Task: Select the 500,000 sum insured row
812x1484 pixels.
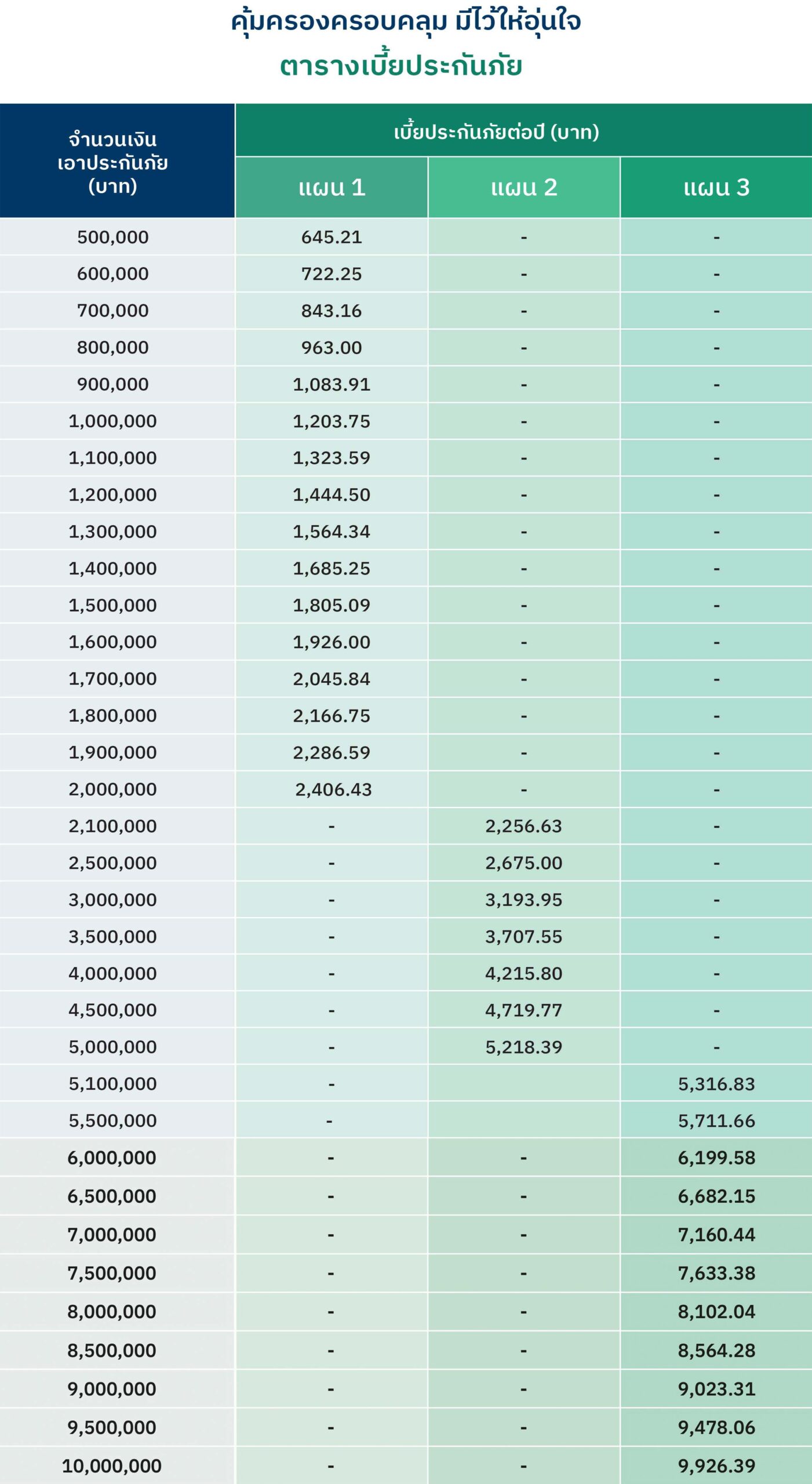Action: coord(113,237)
